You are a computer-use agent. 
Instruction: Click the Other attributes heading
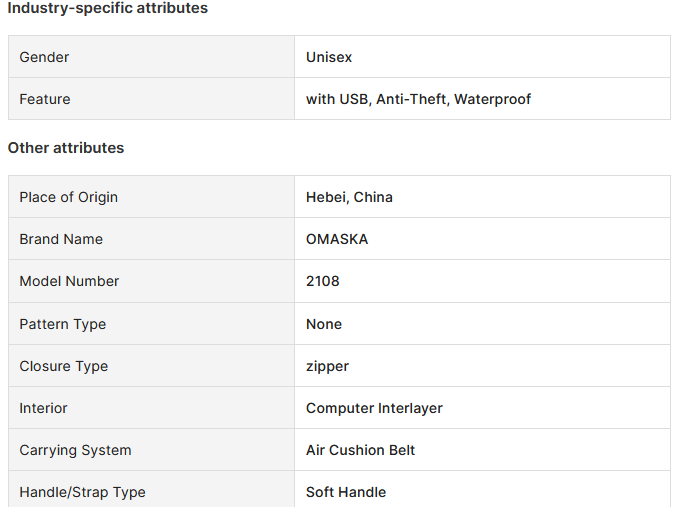[66, 148]
